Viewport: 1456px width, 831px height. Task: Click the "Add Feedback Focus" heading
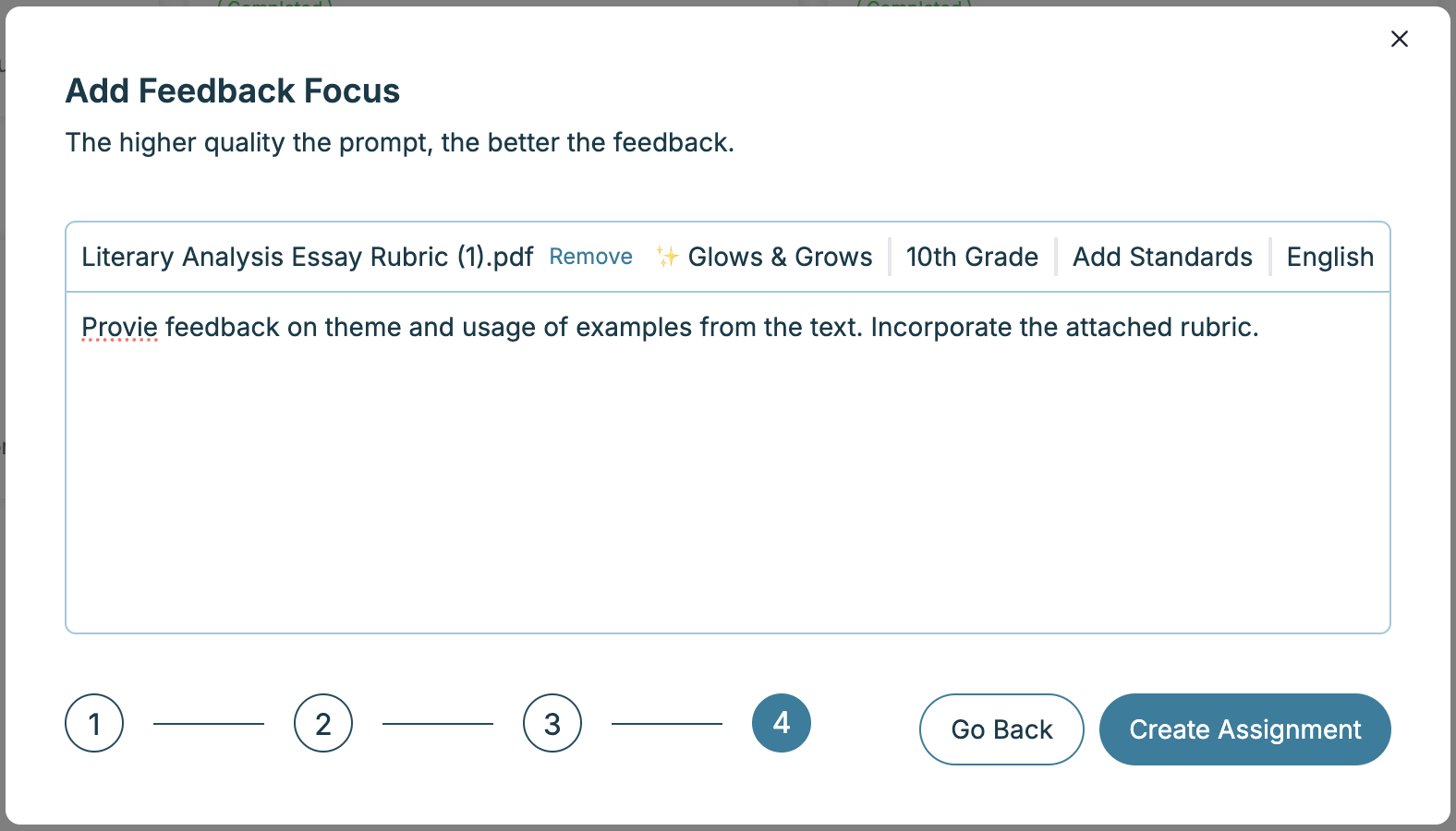coord(233,91)
